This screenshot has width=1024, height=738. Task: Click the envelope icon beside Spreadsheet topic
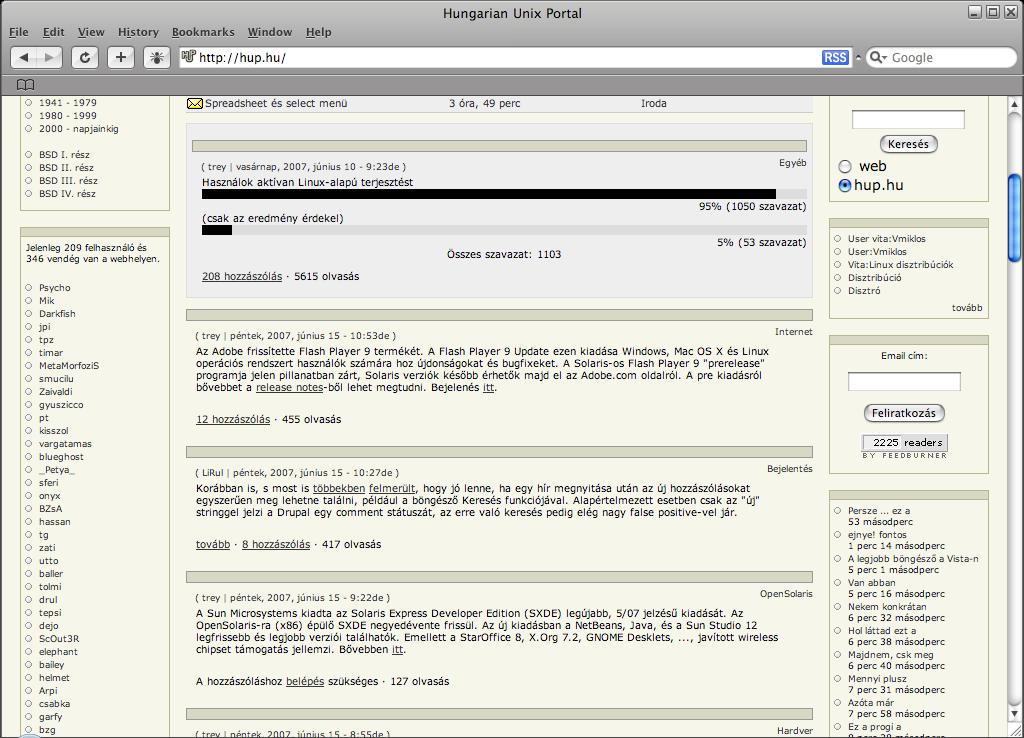click(x=195, y=103)
